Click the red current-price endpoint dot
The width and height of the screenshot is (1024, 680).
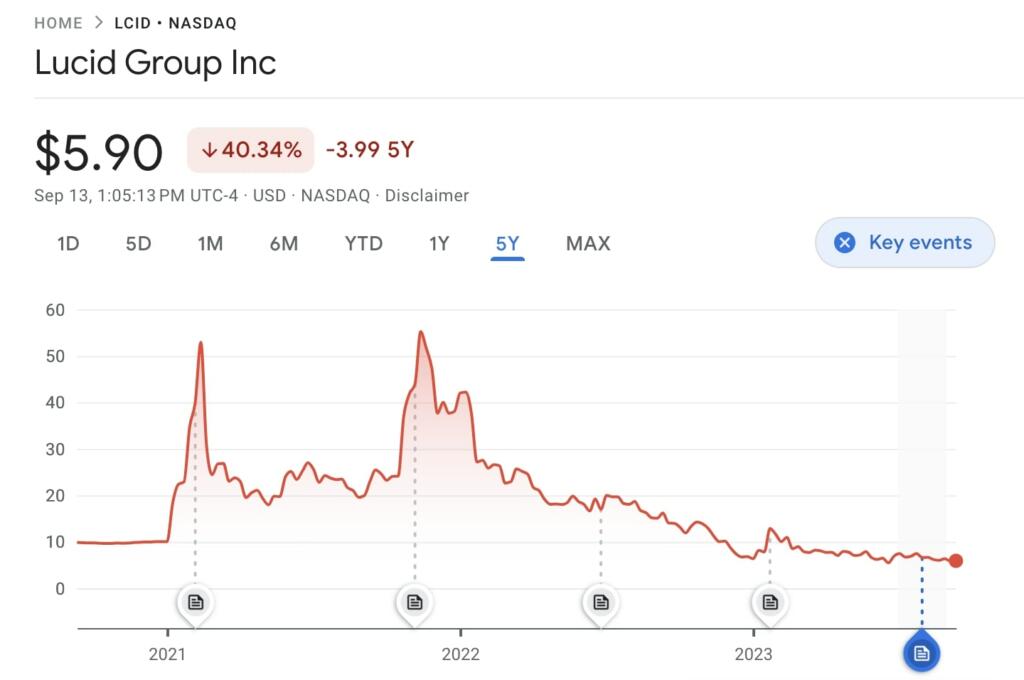click(956, 561)
